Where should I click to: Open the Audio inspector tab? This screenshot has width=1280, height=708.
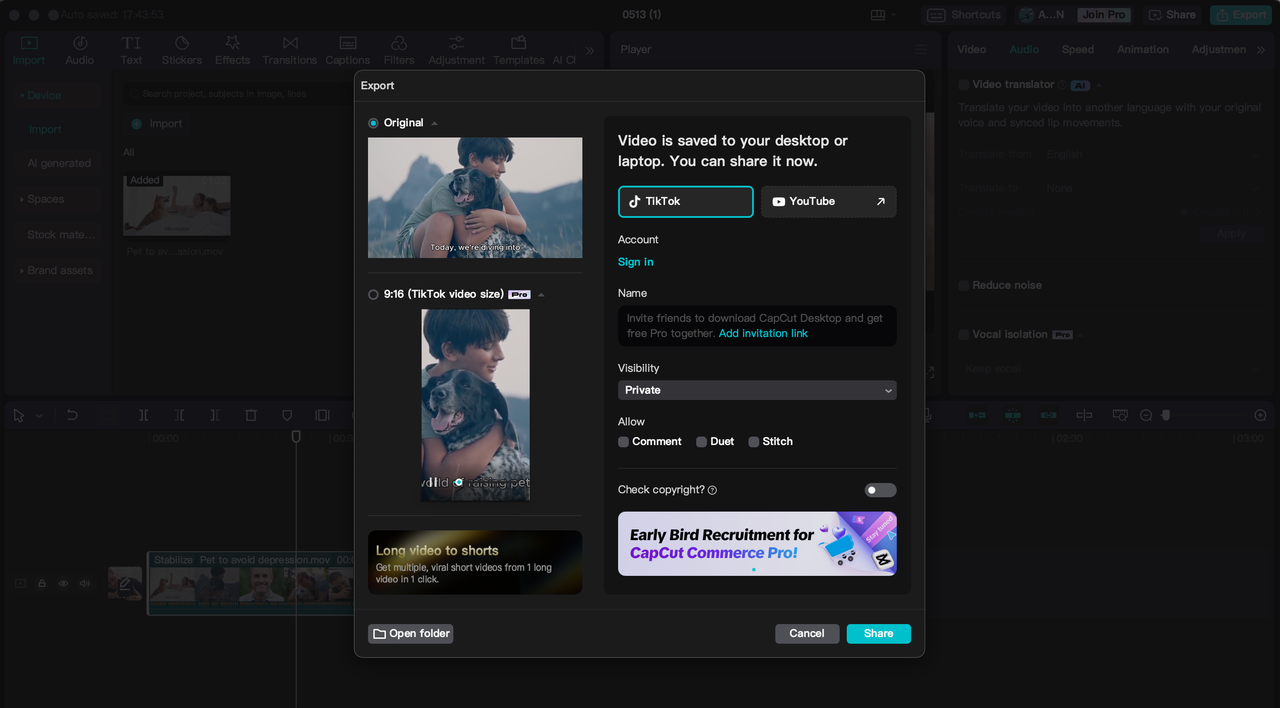click(x=1024, y=50)
